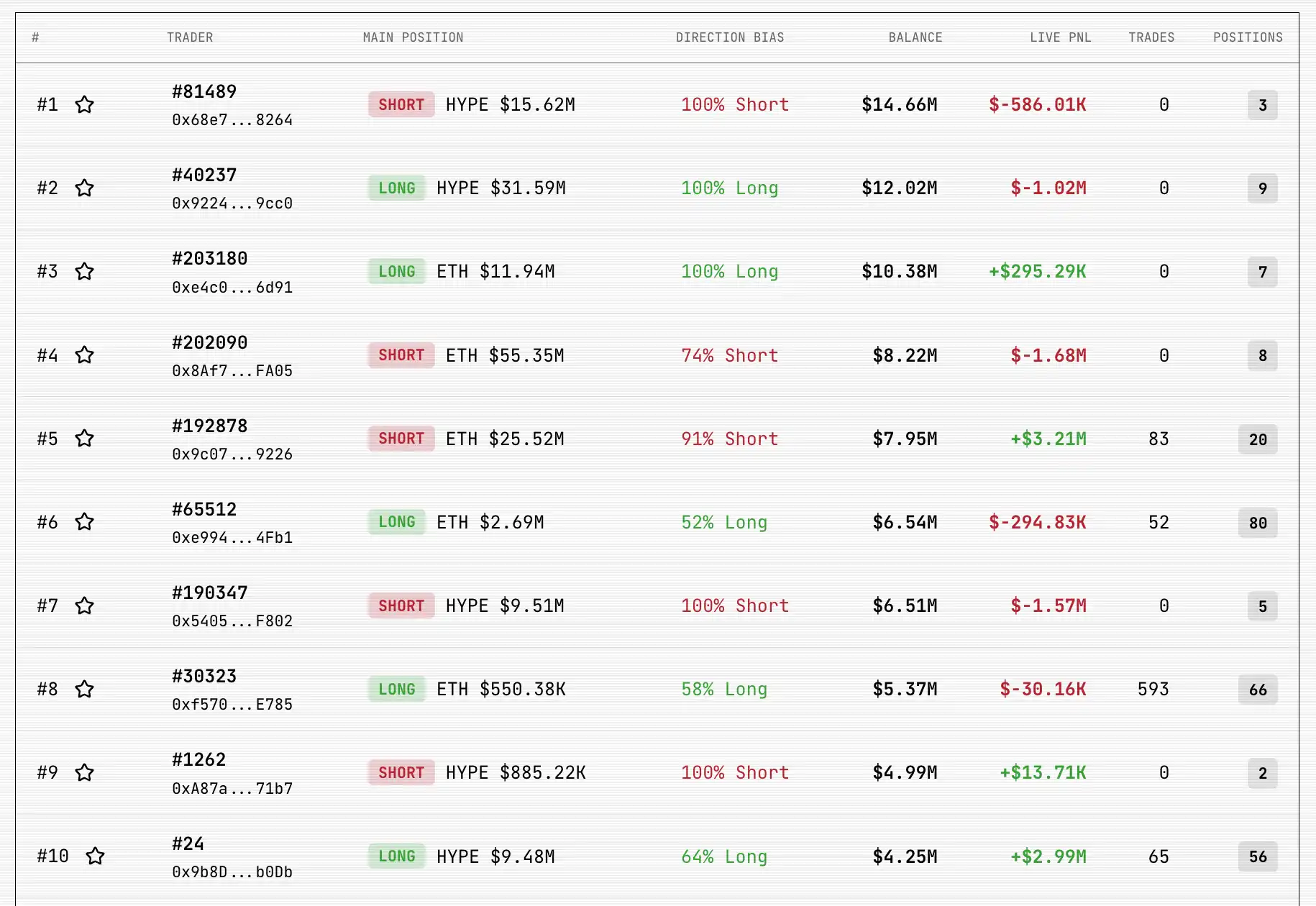Click LONG tag on HYPE $31.59M position
The image size is (1316, 906).
tap(397, 188)
